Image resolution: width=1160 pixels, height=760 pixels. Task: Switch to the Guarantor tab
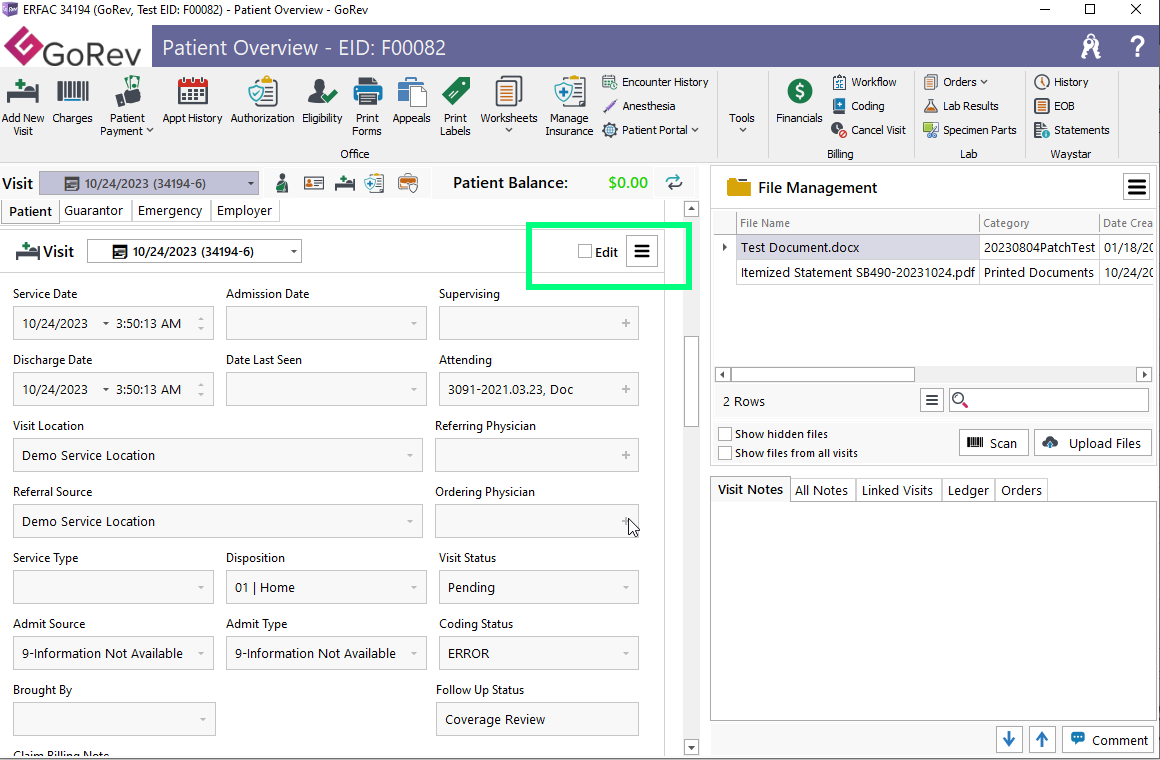pyautogui.click(x=93, y=210)
